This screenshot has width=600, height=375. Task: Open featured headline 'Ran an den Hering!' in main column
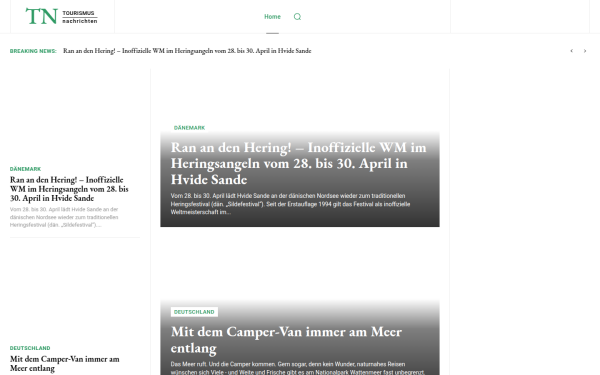tap(298, 163)
